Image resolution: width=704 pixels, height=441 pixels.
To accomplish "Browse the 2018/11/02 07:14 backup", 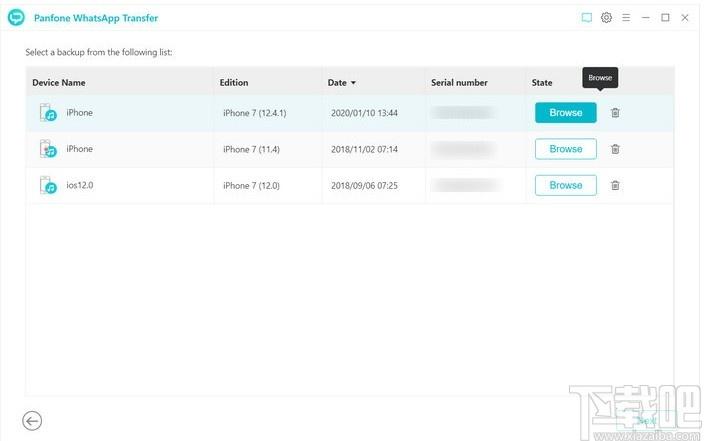I will tap(566, 149).
